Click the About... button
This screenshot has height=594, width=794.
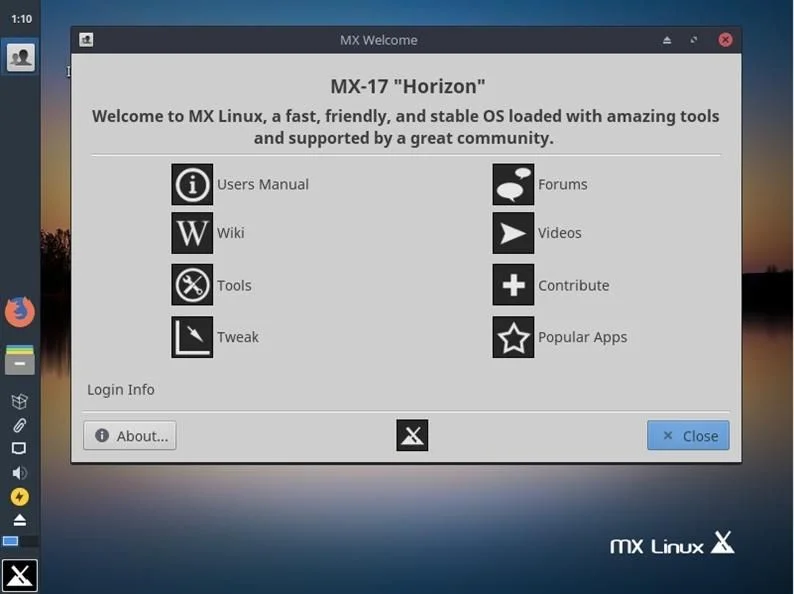(x=130, y=435)
